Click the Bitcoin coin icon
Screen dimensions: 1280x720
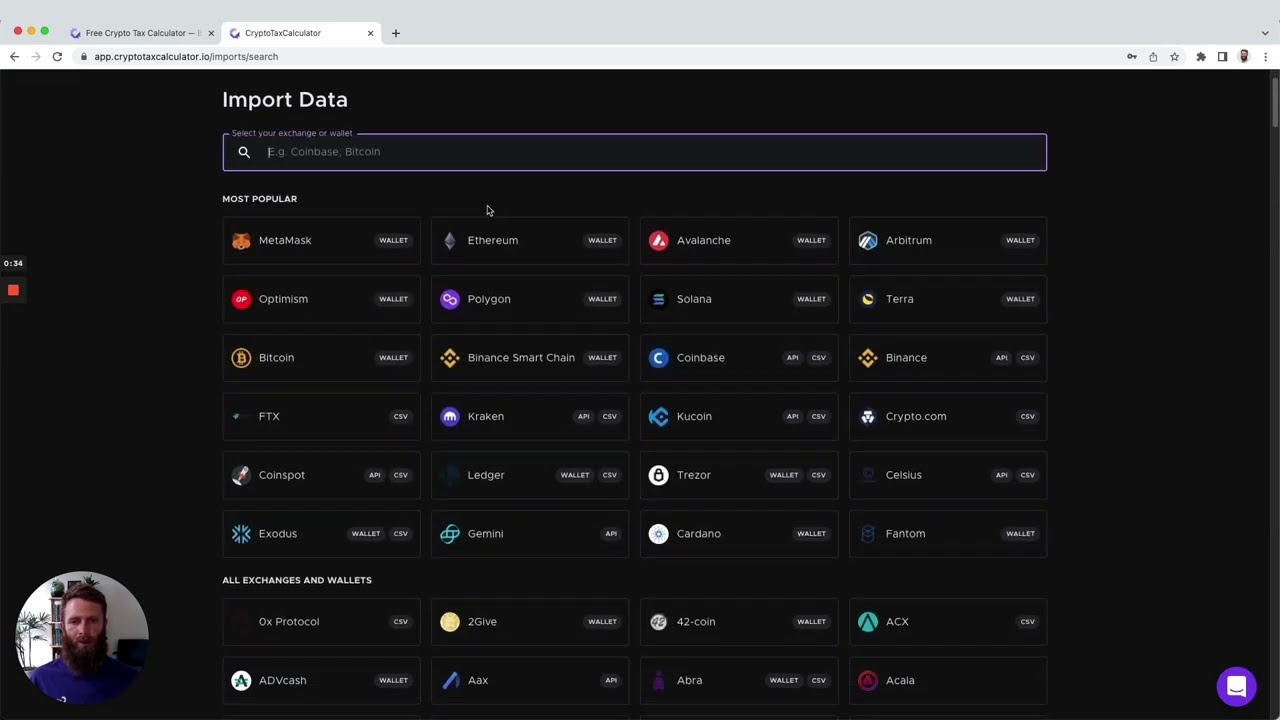tap(241, 358)
